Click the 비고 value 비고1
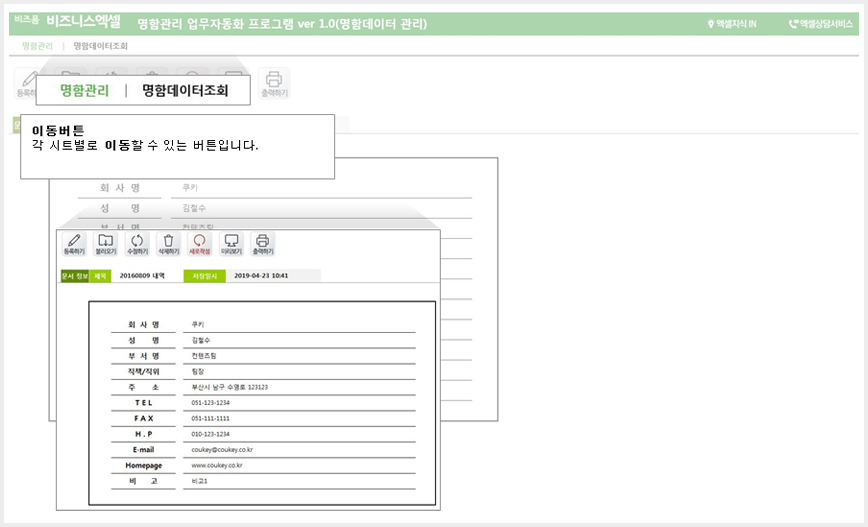The height and width of the screenshot is (527, 868). [199, 481]
